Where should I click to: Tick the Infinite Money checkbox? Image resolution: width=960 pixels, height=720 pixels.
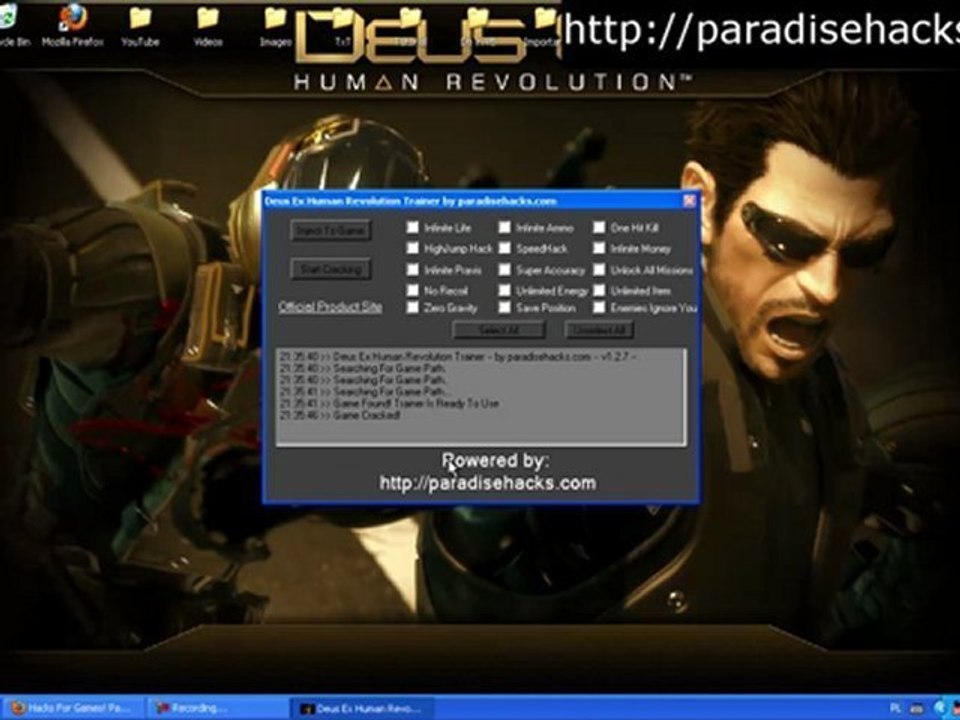click(x=599, y=249)
